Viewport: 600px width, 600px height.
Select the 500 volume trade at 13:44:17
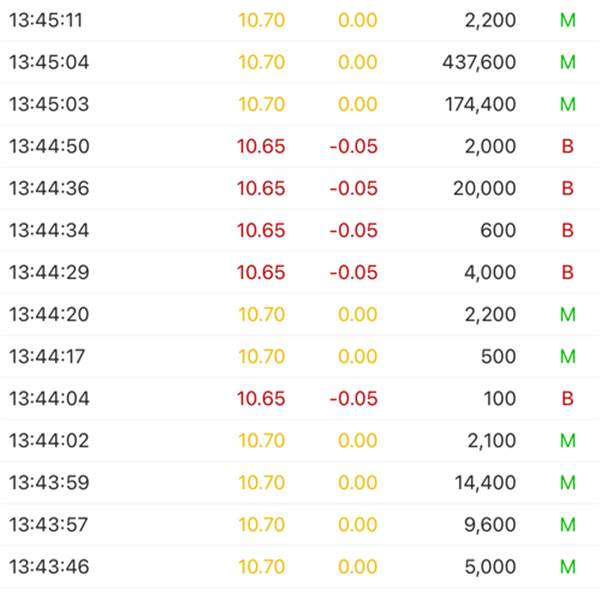coord(300,357)
